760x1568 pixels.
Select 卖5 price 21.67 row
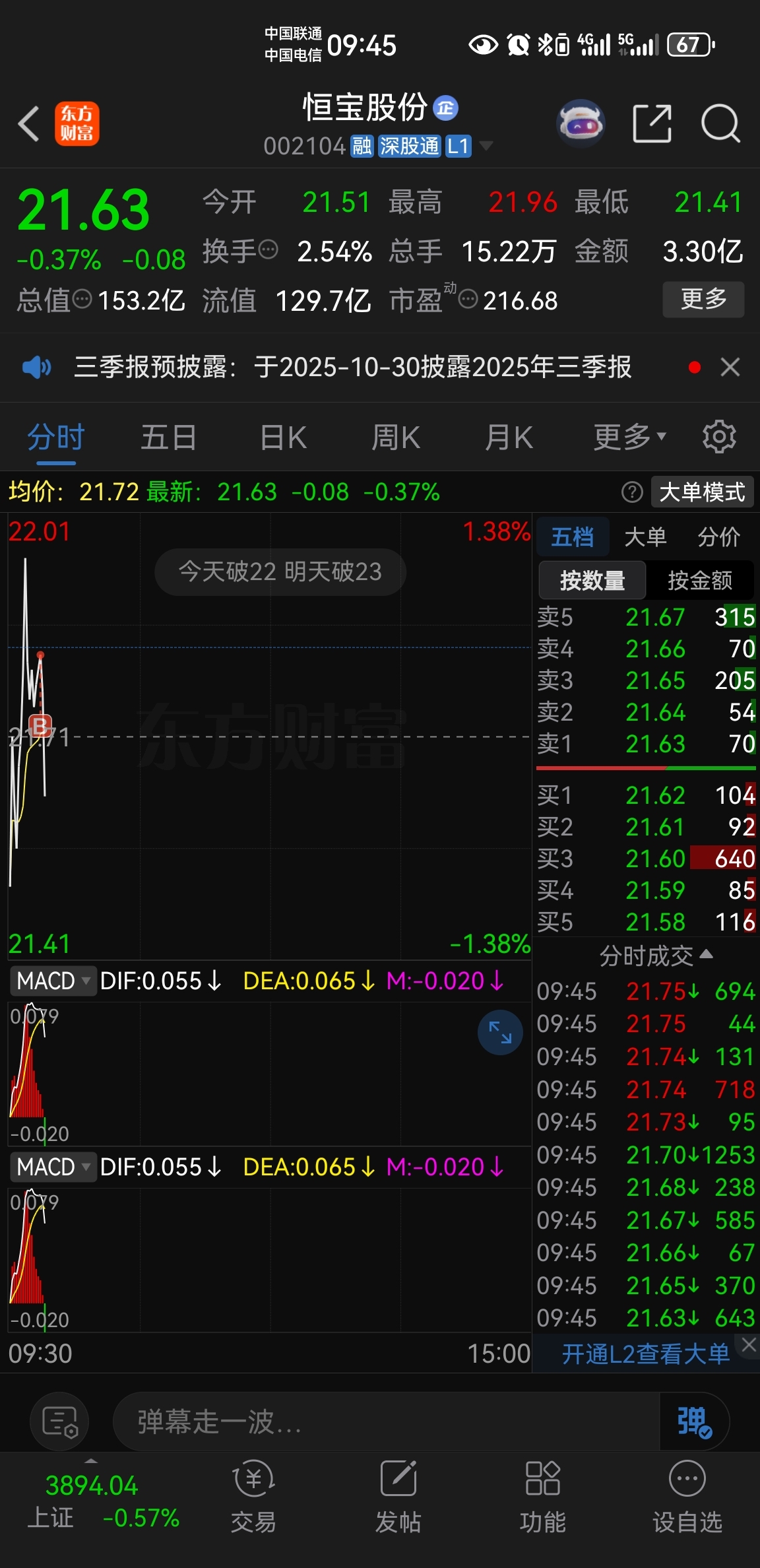(x=646, y=617)
